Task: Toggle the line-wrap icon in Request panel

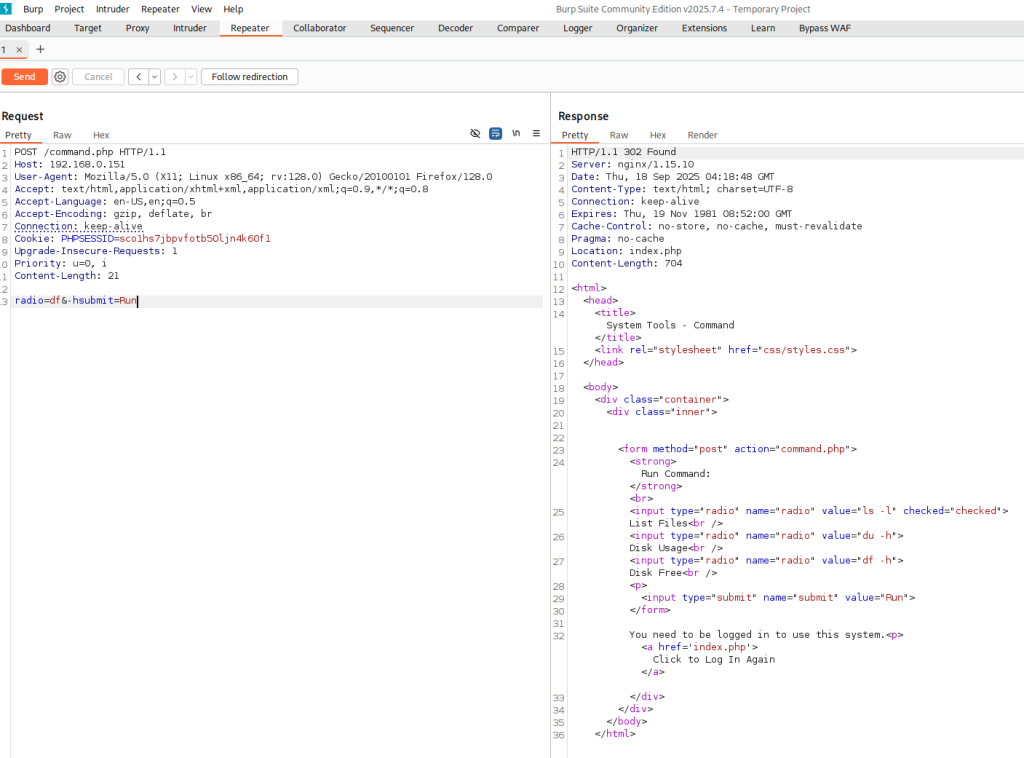Action: [495, 134]
